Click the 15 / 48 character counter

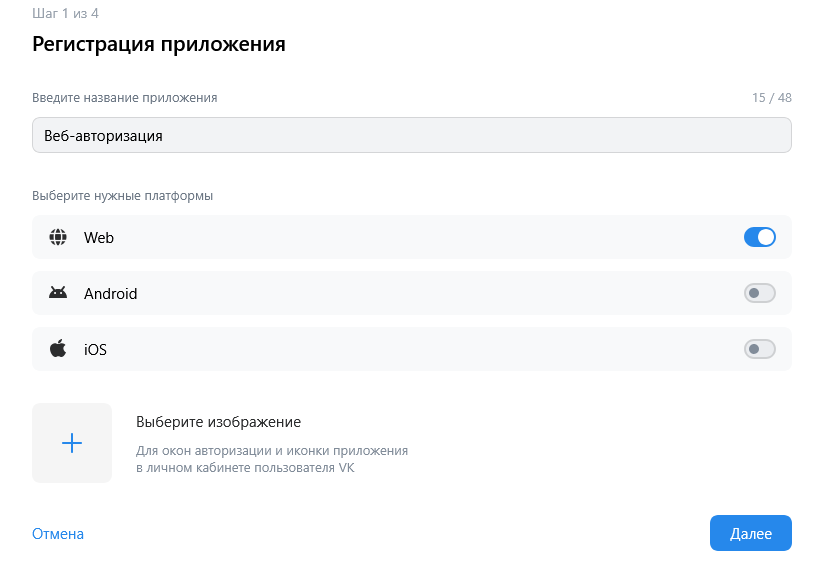(x=771, y=98)
